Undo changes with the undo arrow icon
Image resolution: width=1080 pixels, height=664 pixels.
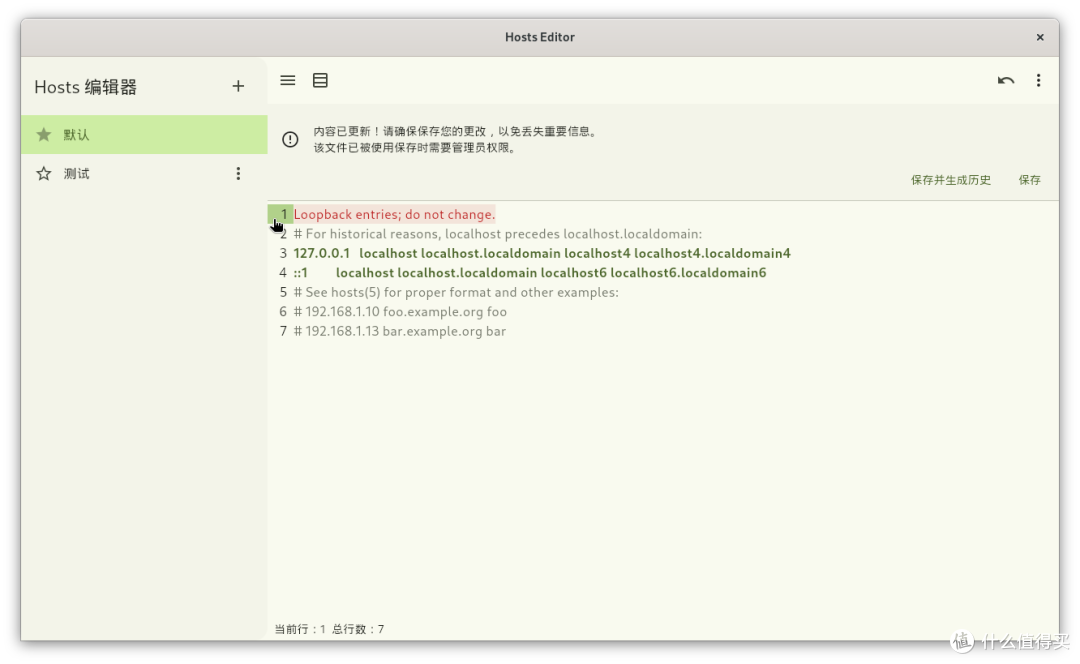tap(1006, 81)
